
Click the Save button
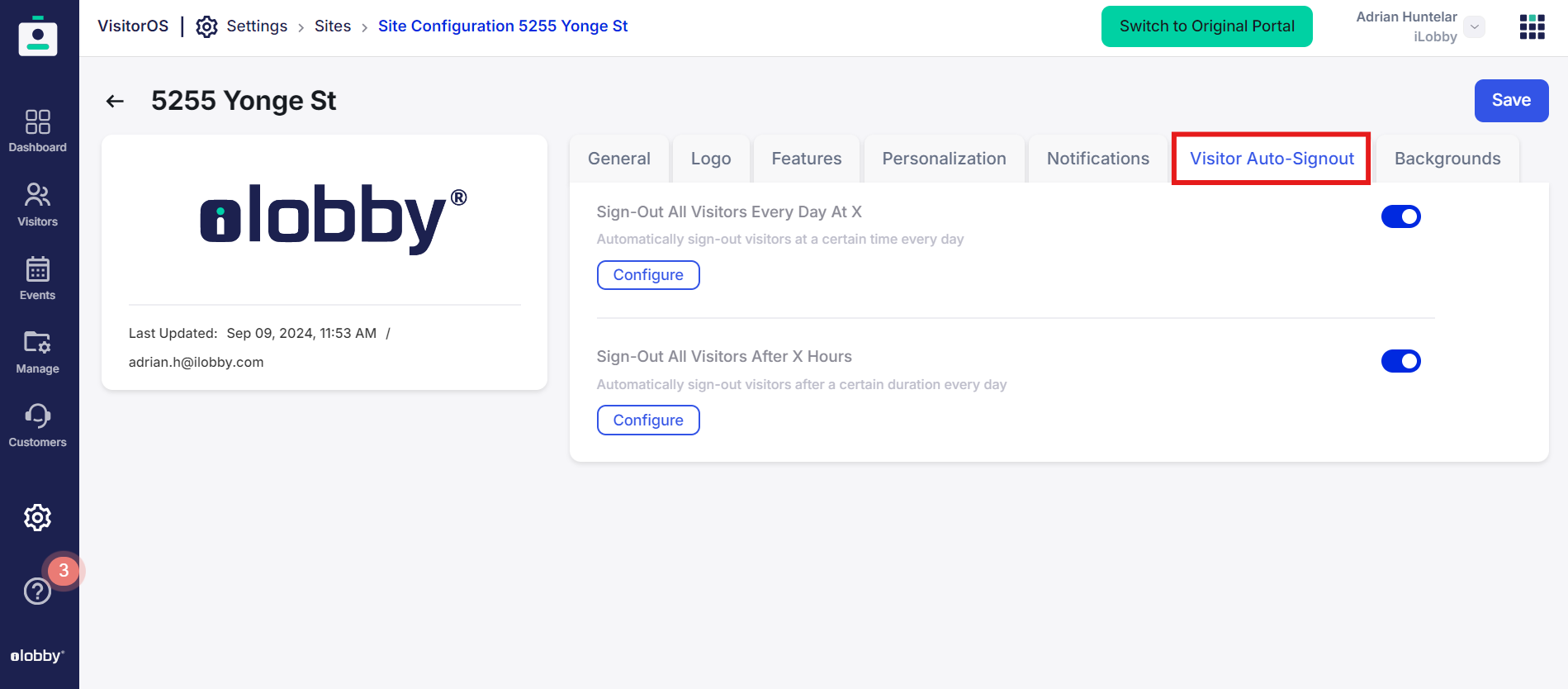(x=1511, y=101)
